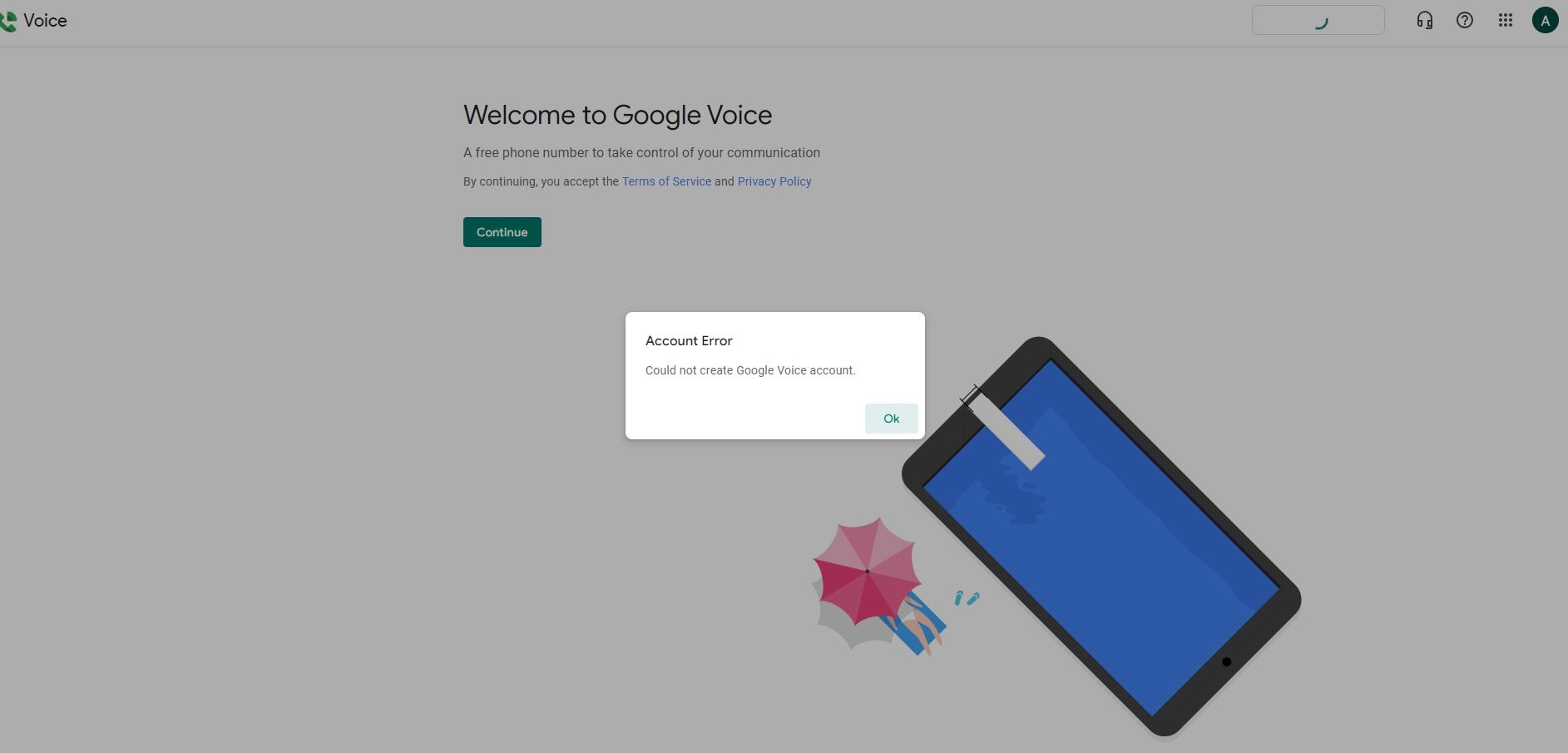Dismiss the Account Error dialog with Ok
This screenshot has height=753, width=1568.
891,419
